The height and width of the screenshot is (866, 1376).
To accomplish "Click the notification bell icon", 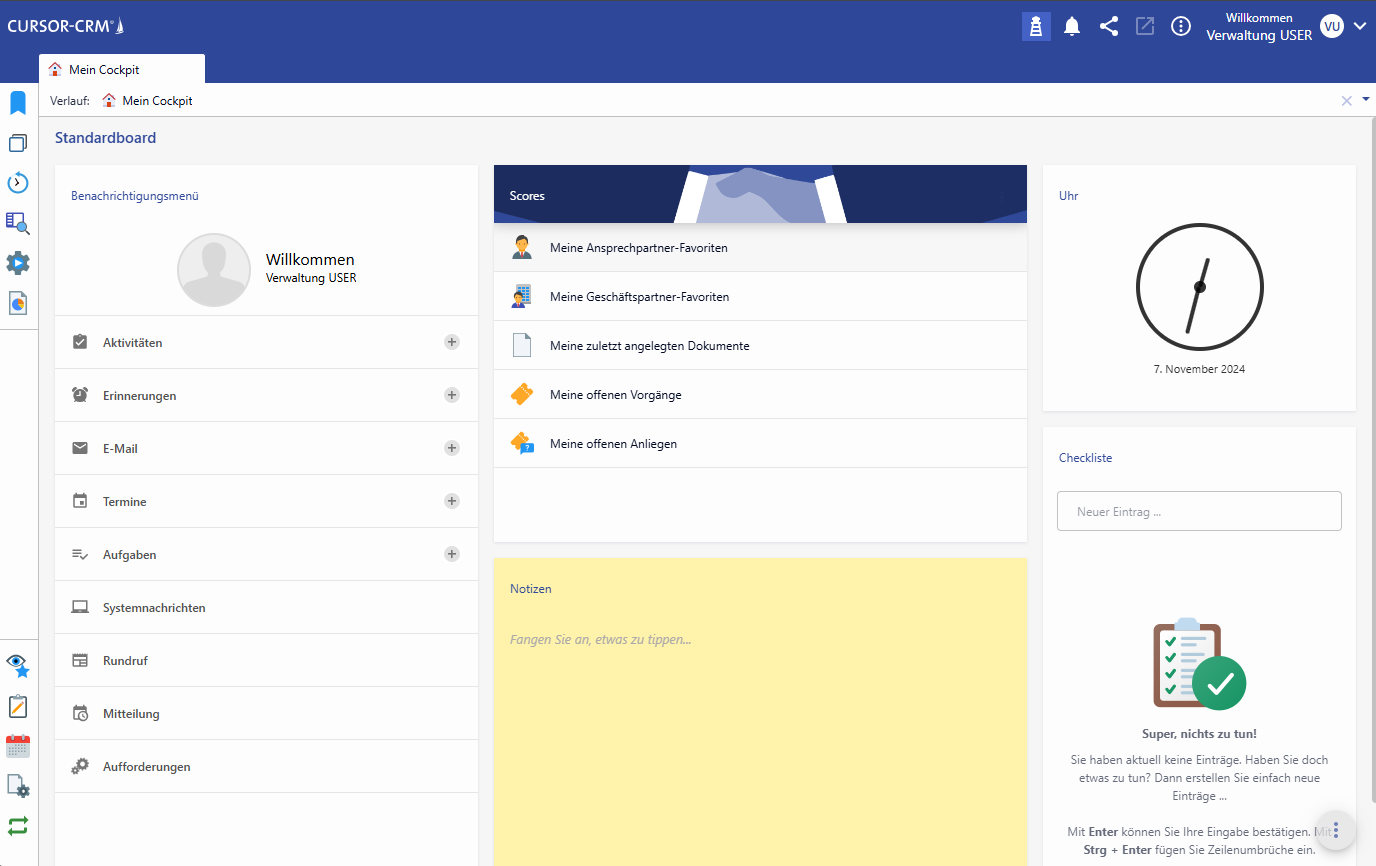I will coord(1072,27).
